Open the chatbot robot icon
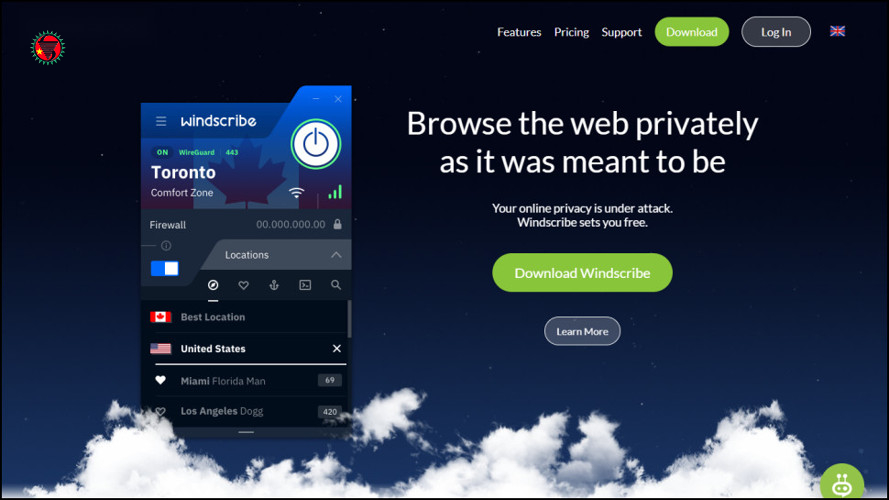This screenshot has width=889, height=500. tap(842, 484)
